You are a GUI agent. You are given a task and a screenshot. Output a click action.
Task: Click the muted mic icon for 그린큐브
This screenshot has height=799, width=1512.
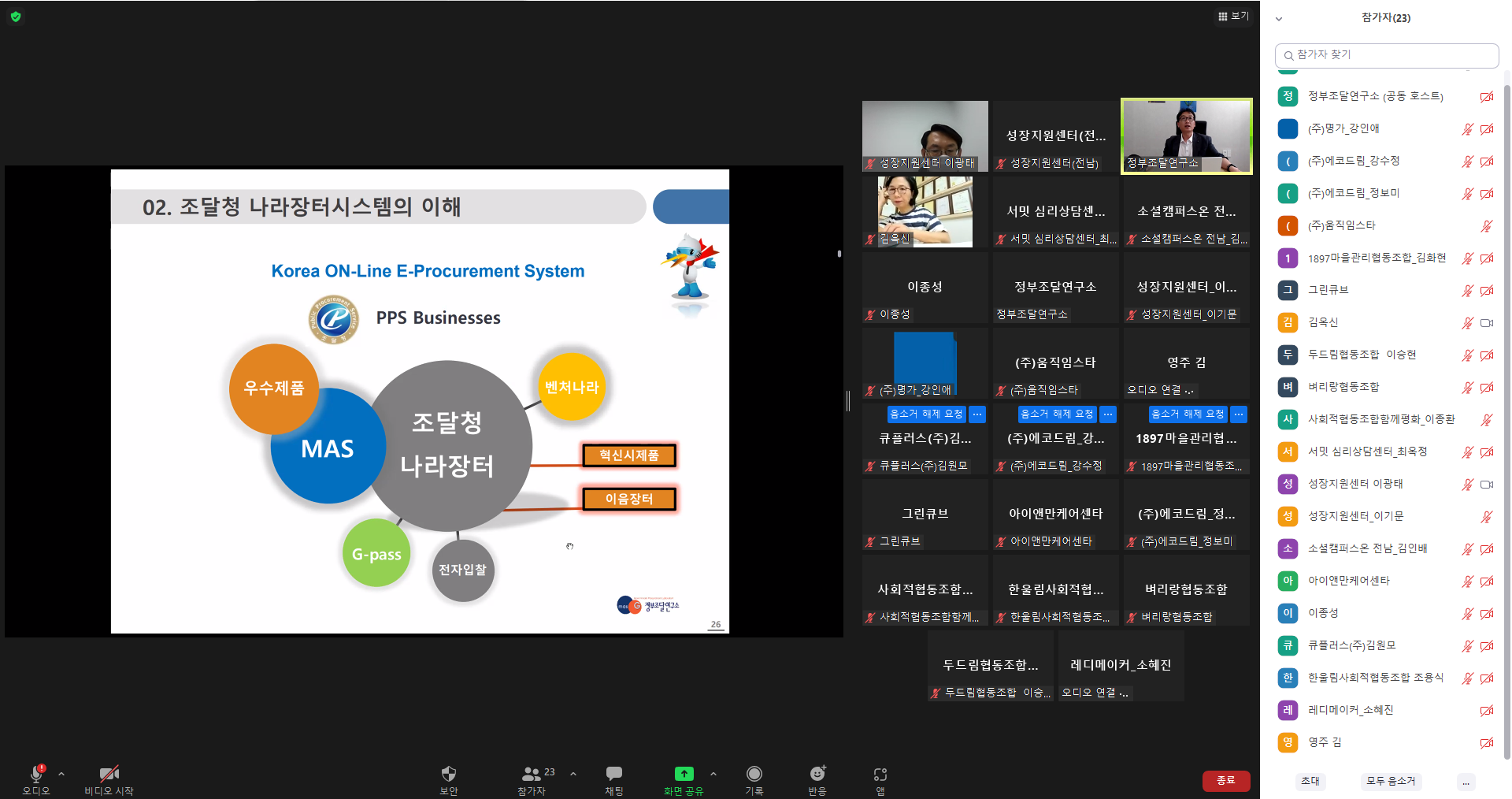pos(1467,291)
